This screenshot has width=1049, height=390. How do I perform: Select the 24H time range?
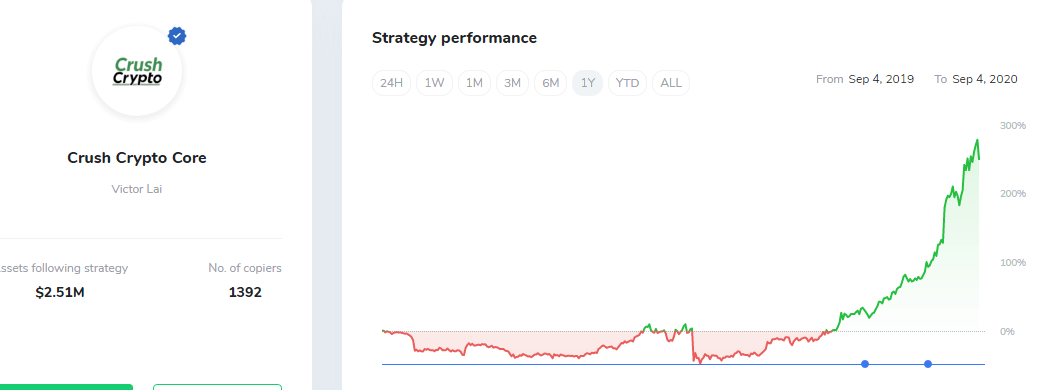[391, 83]
